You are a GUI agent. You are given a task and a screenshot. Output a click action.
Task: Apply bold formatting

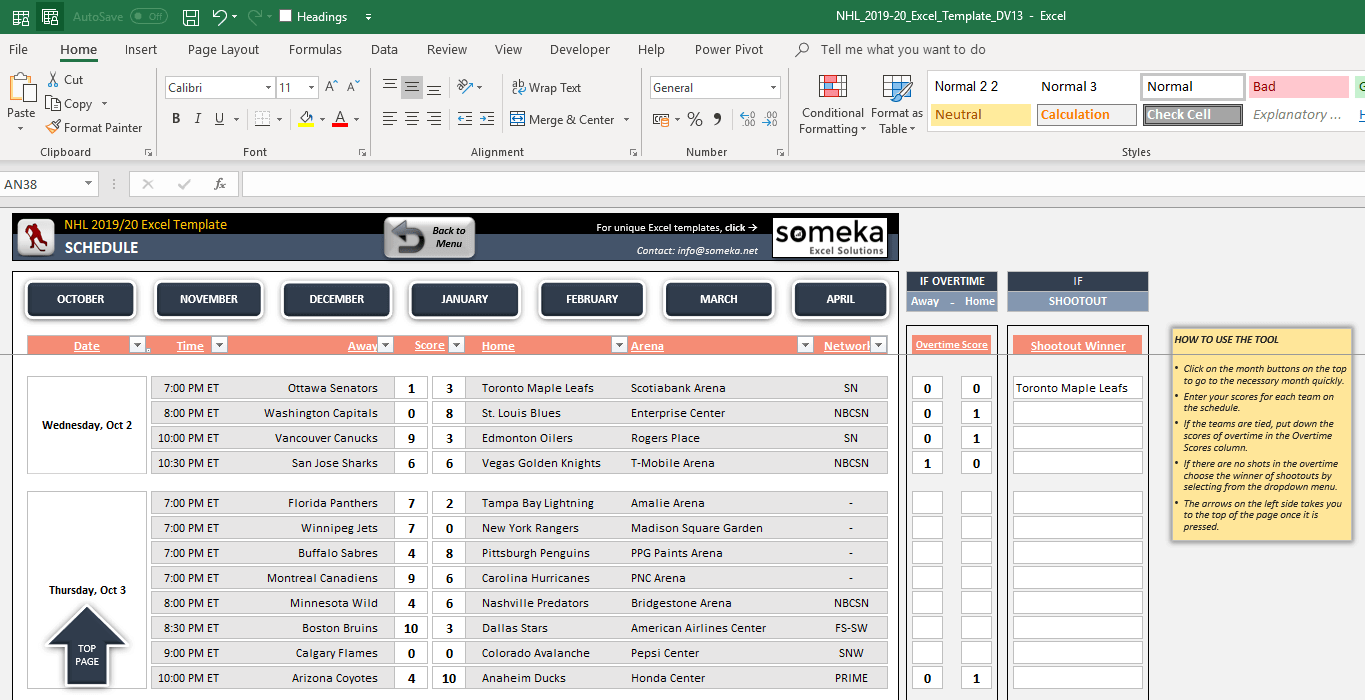[x=176, y=118]
